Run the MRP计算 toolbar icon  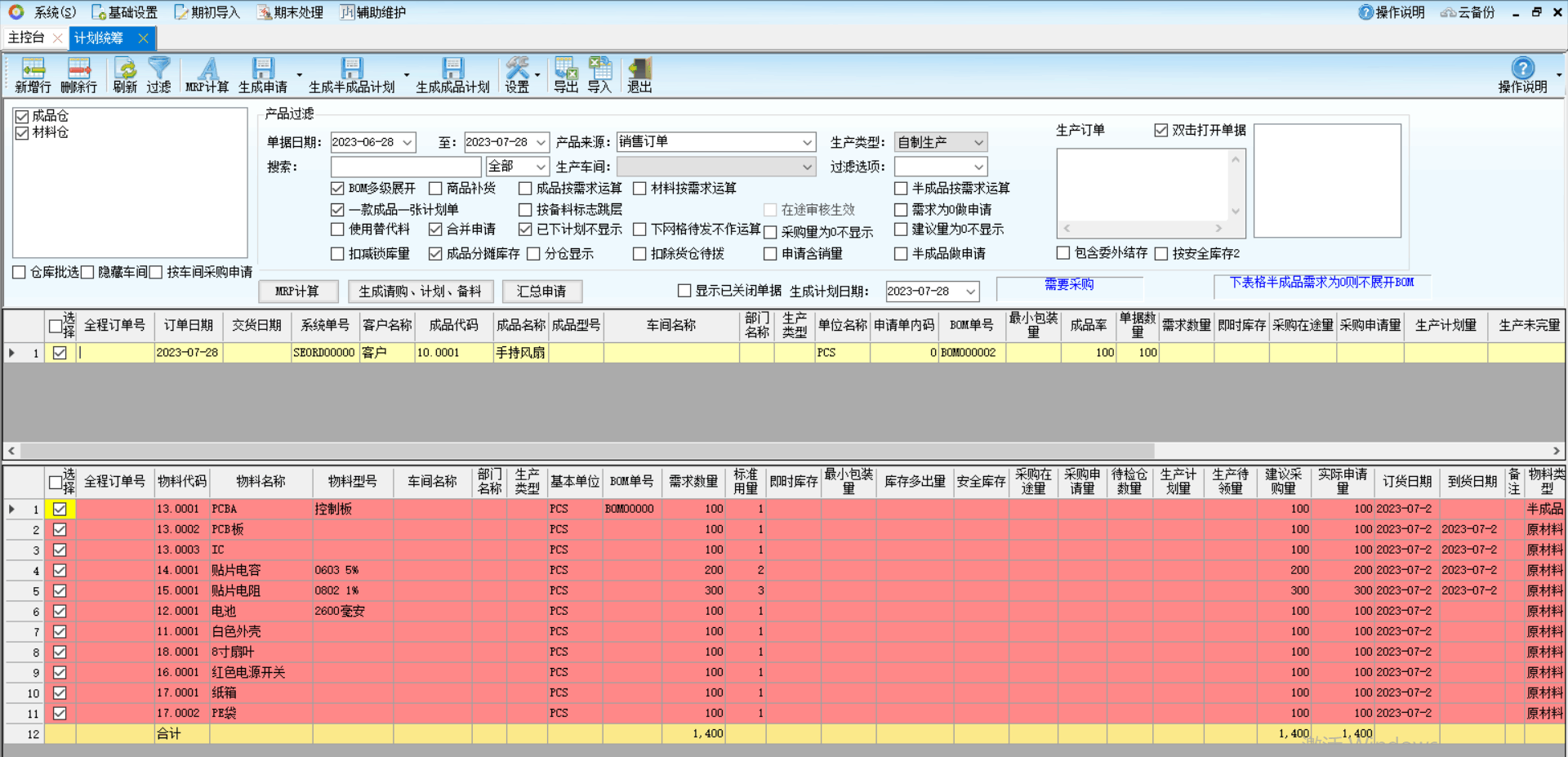207,69
